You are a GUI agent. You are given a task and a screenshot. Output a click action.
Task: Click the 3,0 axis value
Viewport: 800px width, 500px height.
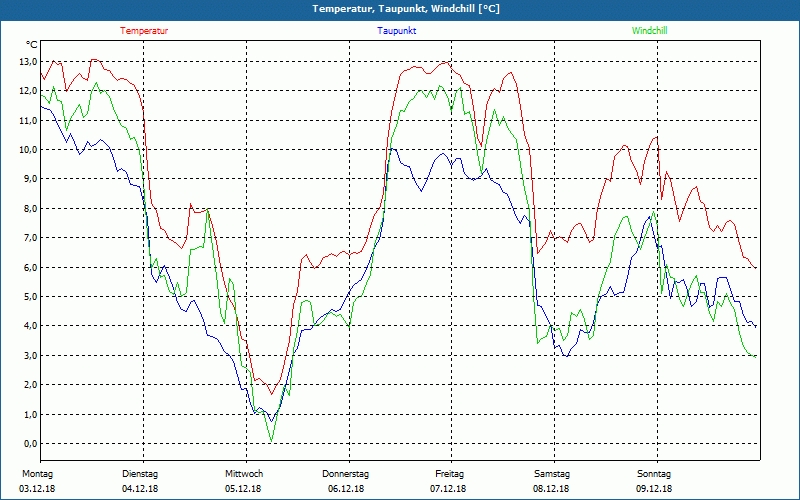(31, 356)
